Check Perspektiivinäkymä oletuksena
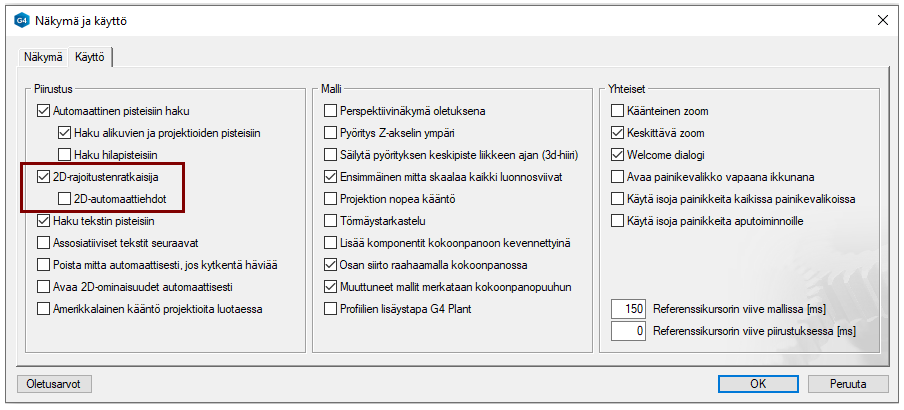904x410 pixels. [x=331, y=111]
